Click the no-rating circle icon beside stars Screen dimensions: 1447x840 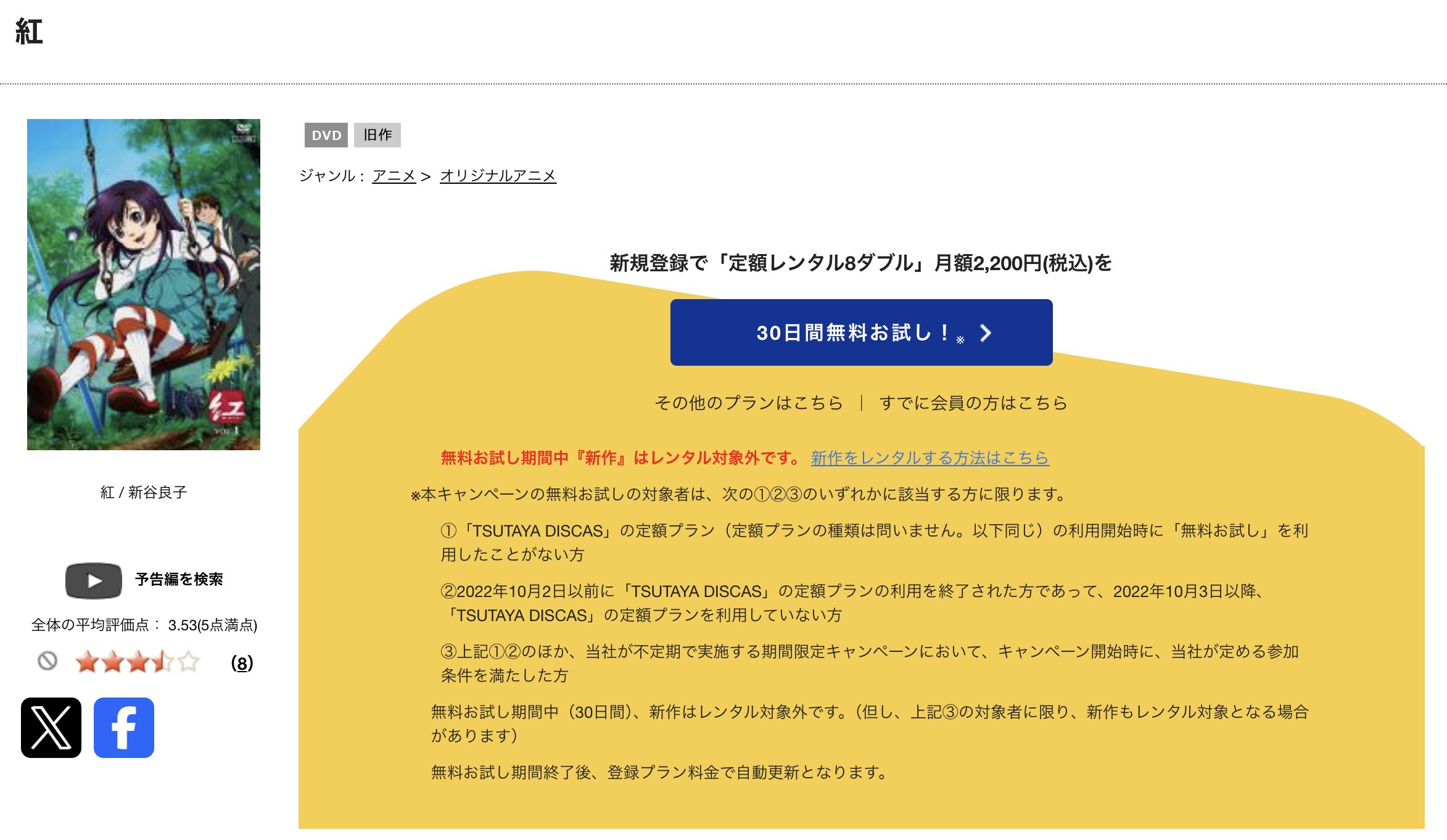pyautogui.click(x=47, y=661)
